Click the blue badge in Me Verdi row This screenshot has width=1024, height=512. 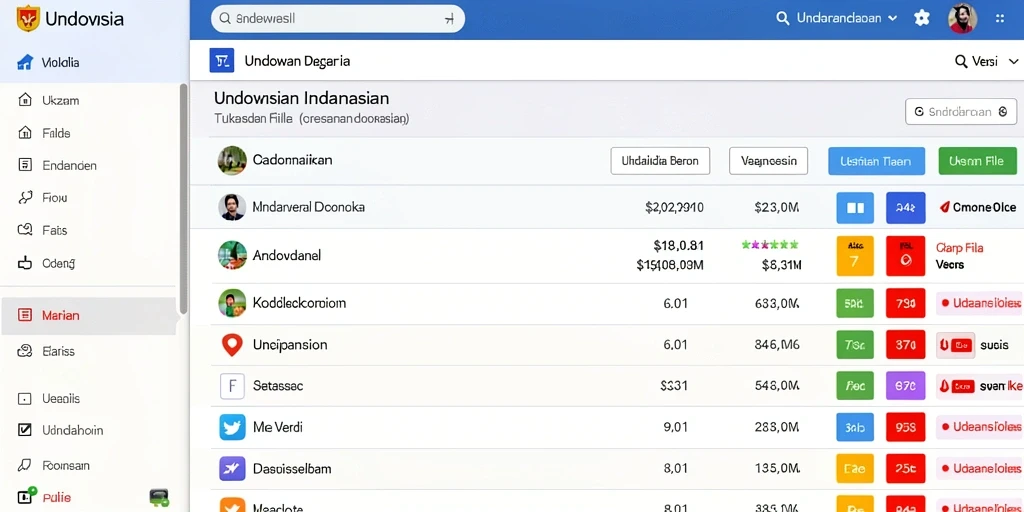[855, 428]
